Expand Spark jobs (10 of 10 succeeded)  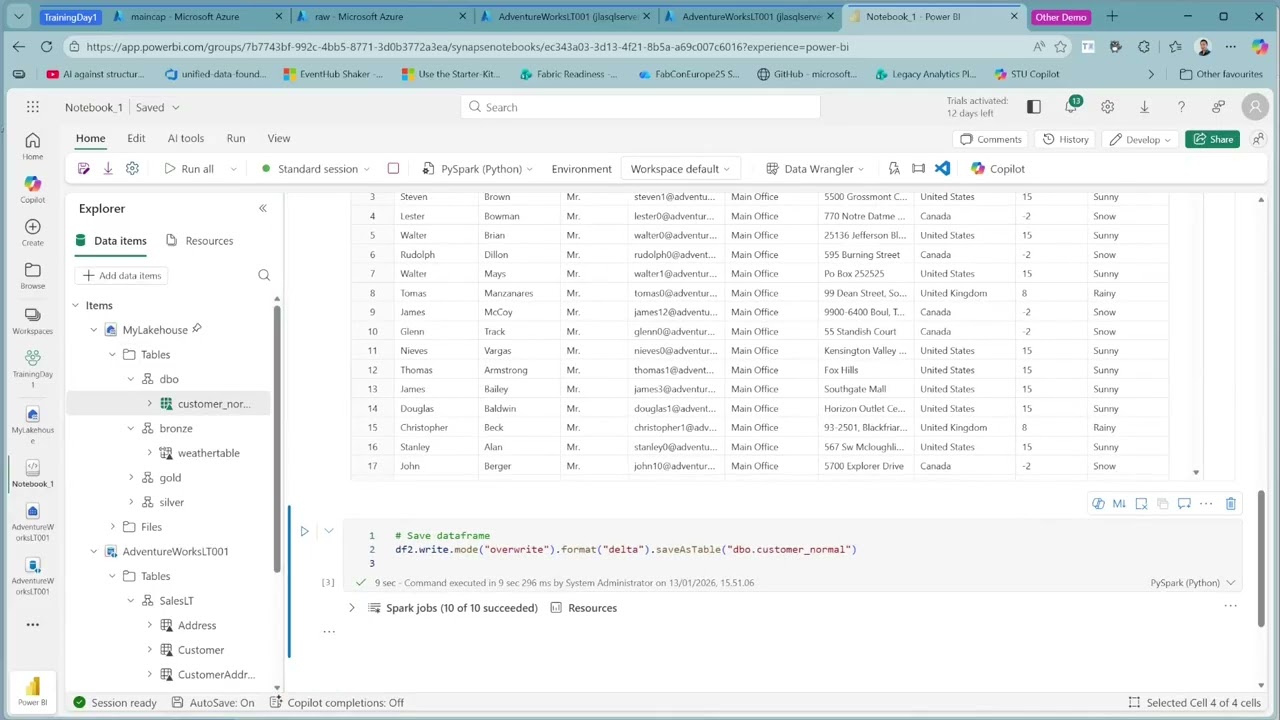(x=351, y=608)
